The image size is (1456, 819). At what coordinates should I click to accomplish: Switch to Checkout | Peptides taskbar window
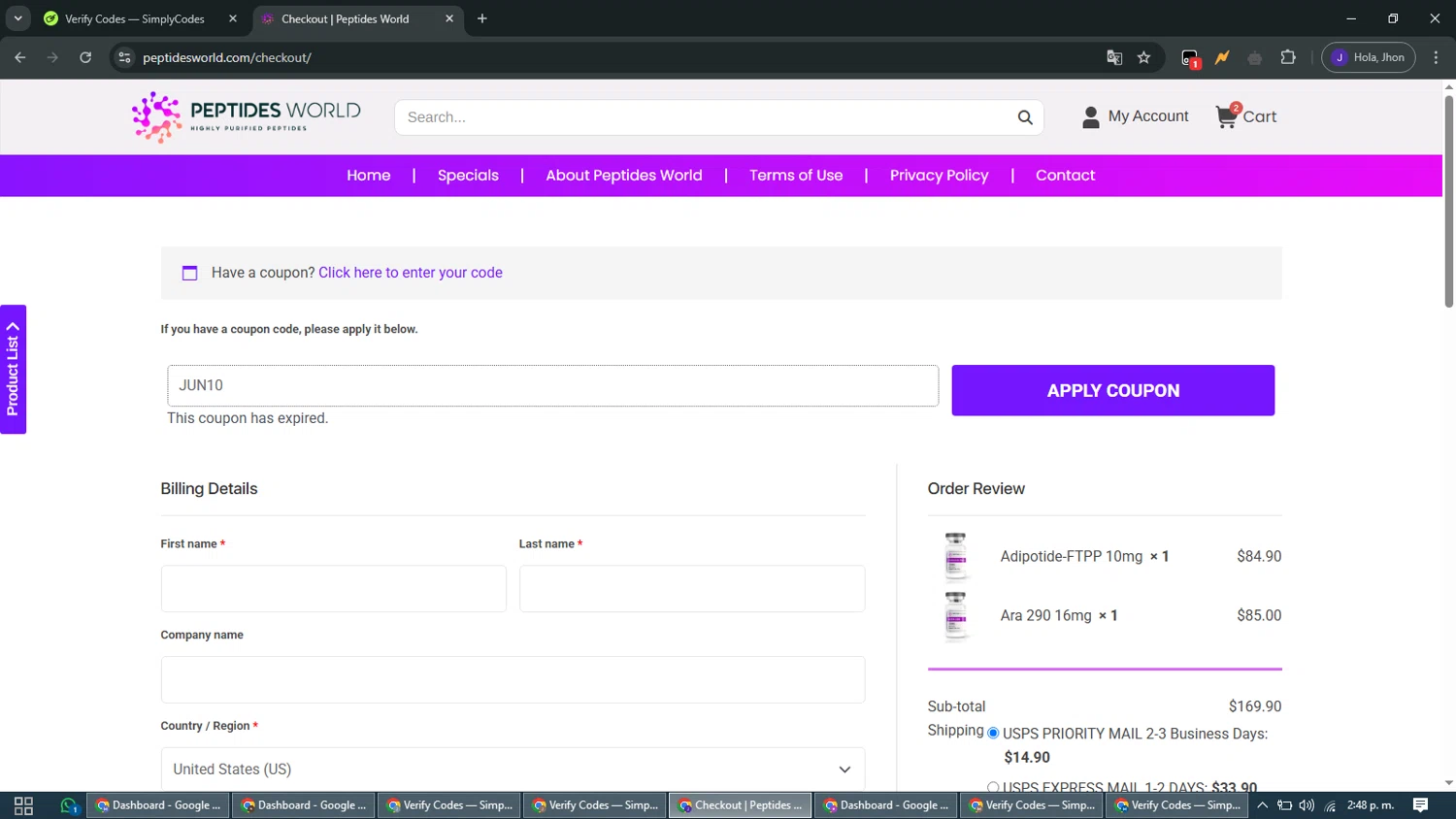click(741, 805)
